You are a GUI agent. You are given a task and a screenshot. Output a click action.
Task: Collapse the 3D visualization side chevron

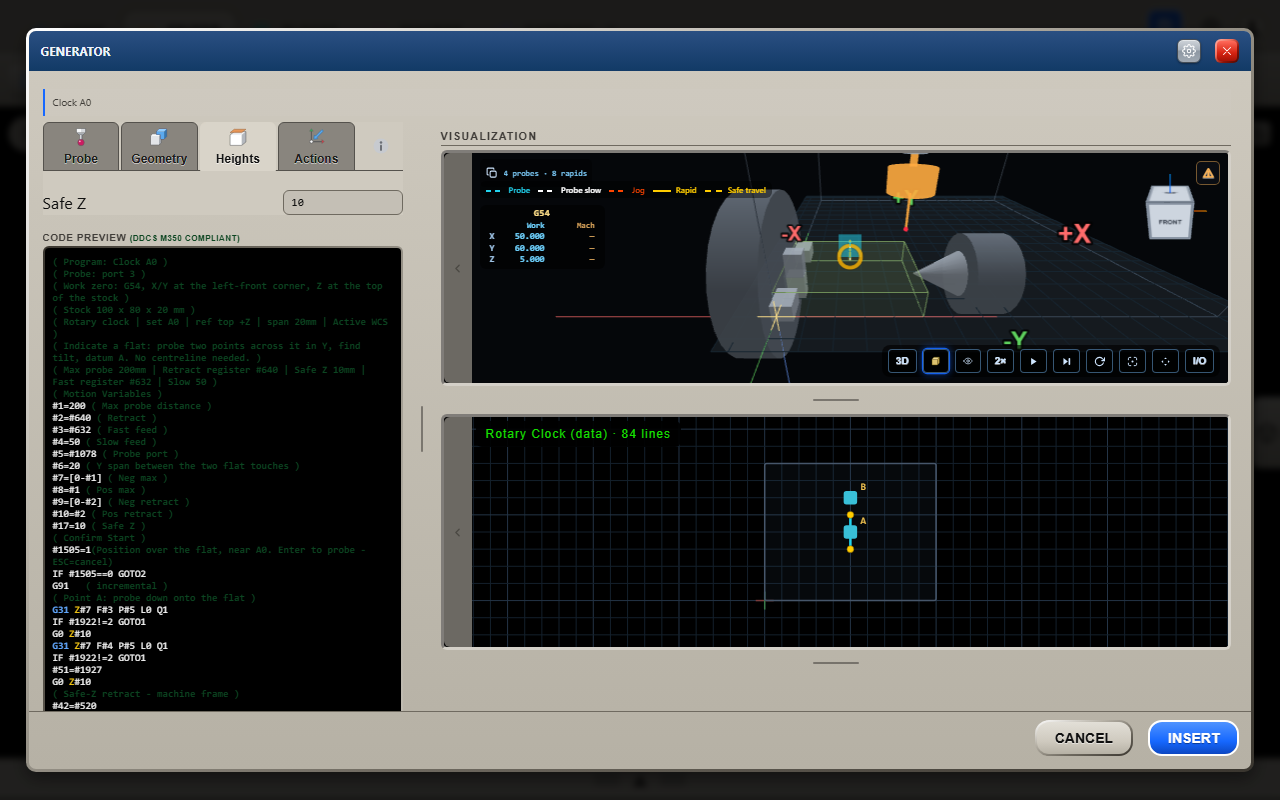pos(458,268)
